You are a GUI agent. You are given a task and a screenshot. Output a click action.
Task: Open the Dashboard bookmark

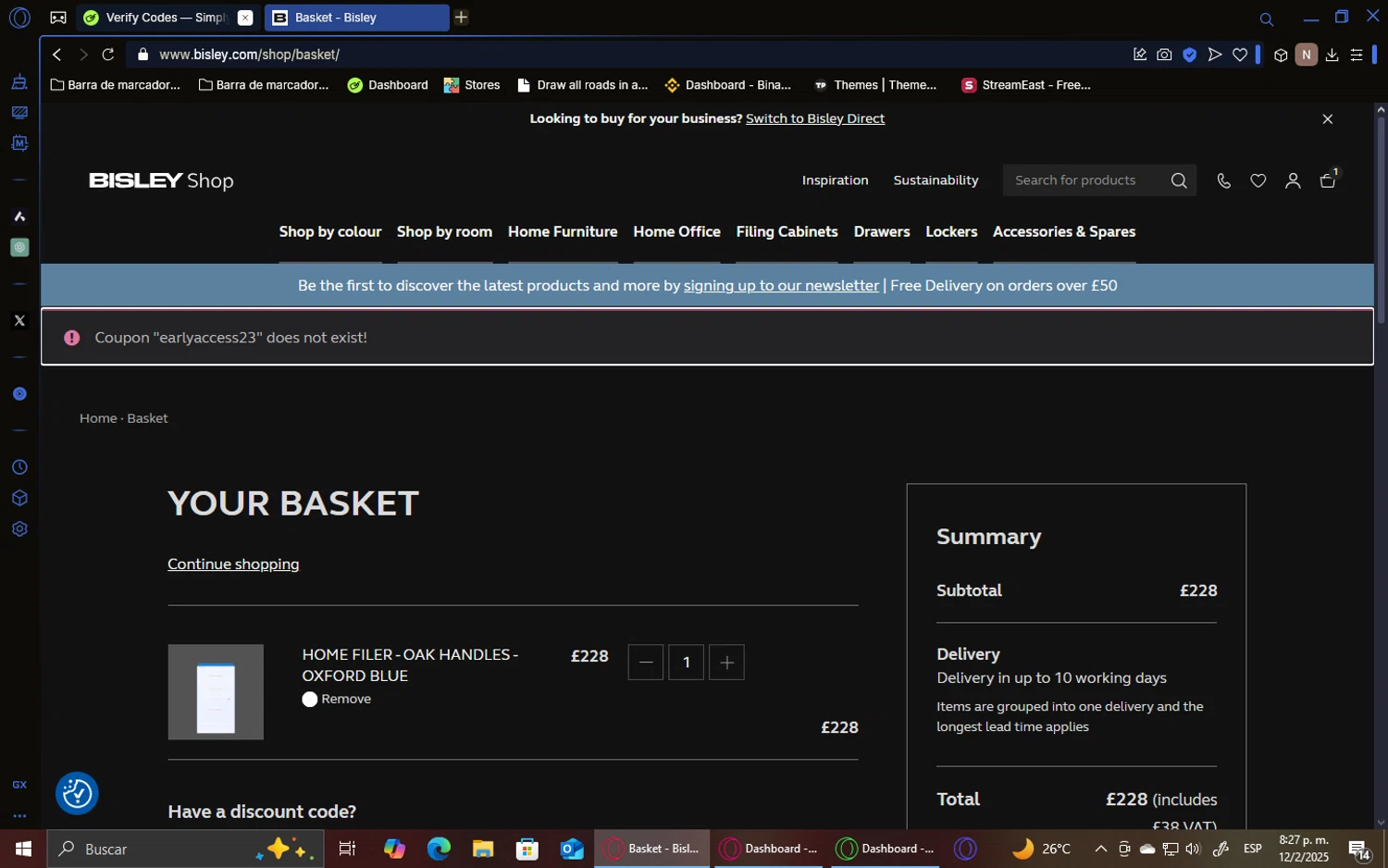point(388,85)
